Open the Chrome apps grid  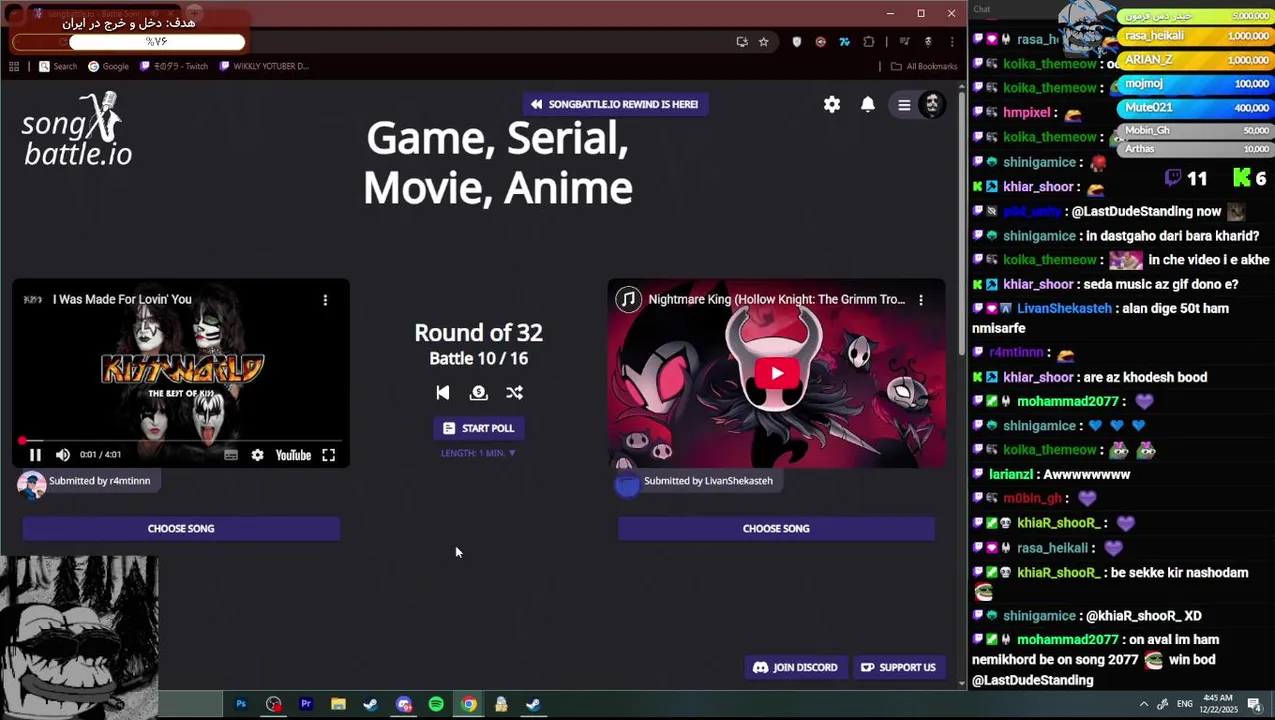(14, 66)
